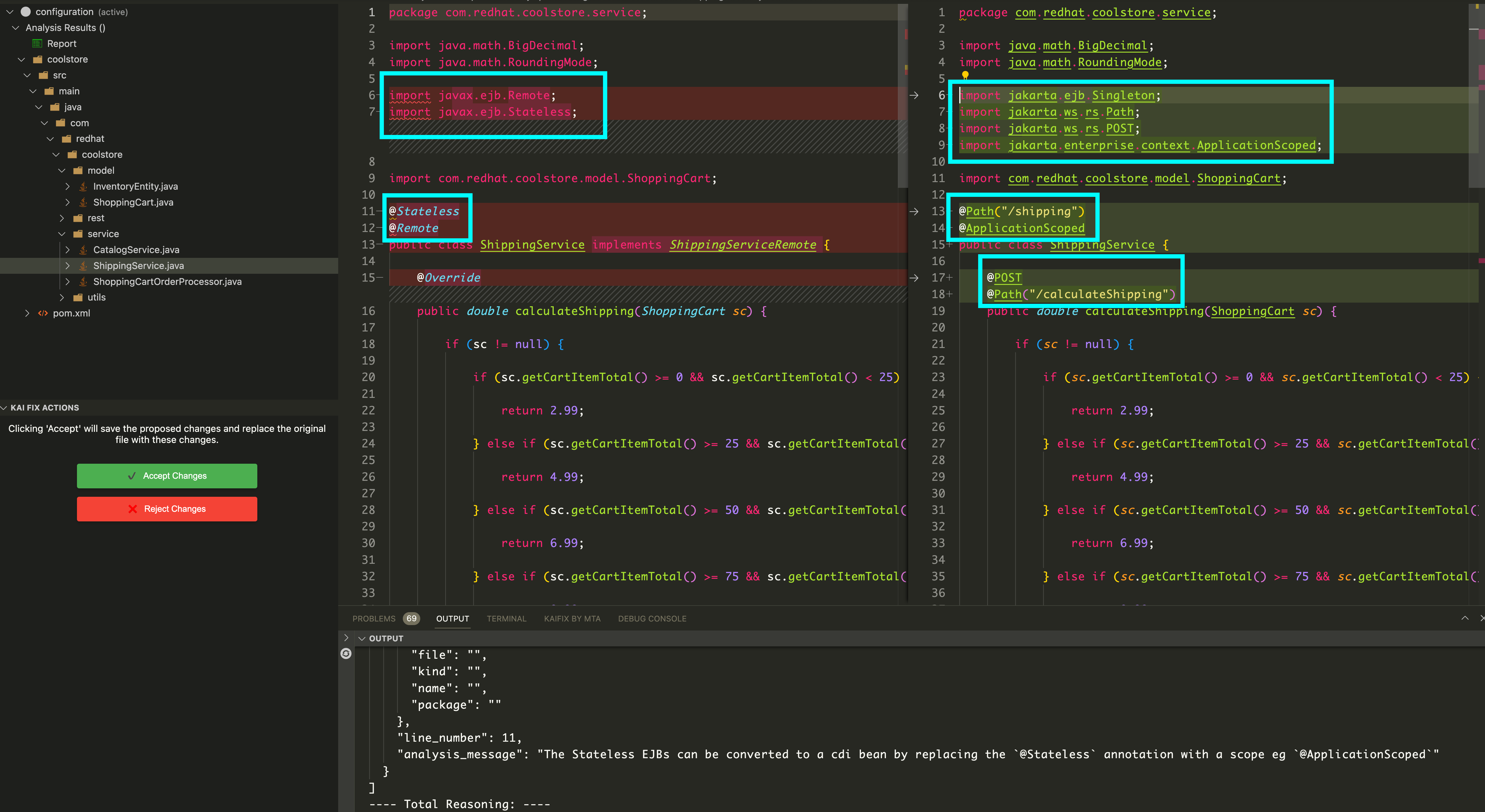Viewport: 1485px width, 812px height.
Task: Click the folder icon beside com
Action: click(60, 123)
